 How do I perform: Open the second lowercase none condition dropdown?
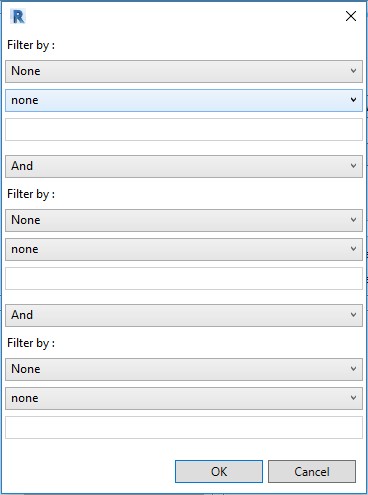tap(184, 249)
